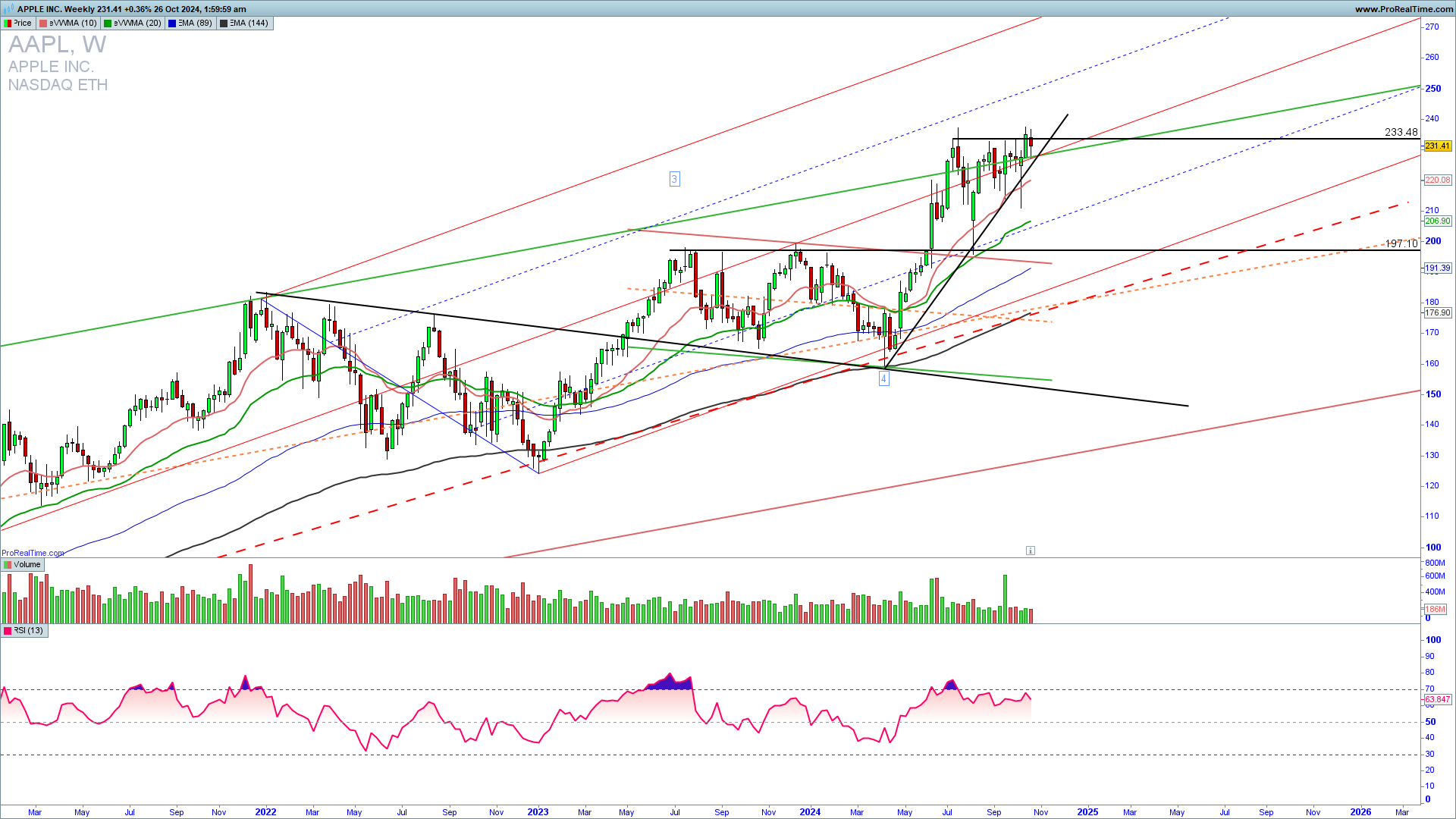Click the yellow 231.41 current price tag
This screenshot has height=819, width=1456.
[1437, 146]
